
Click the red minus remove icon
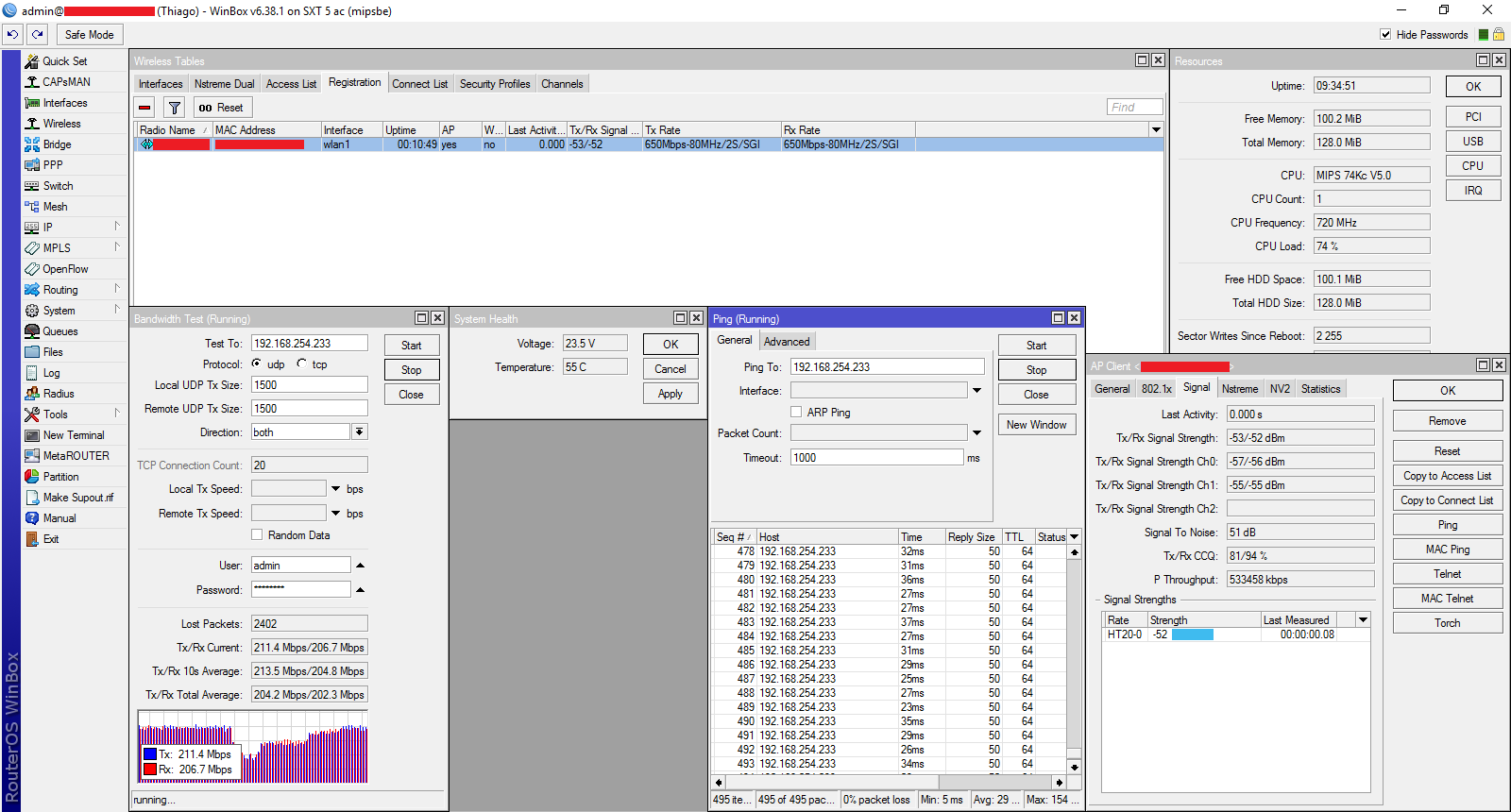(x=144, y=108)
